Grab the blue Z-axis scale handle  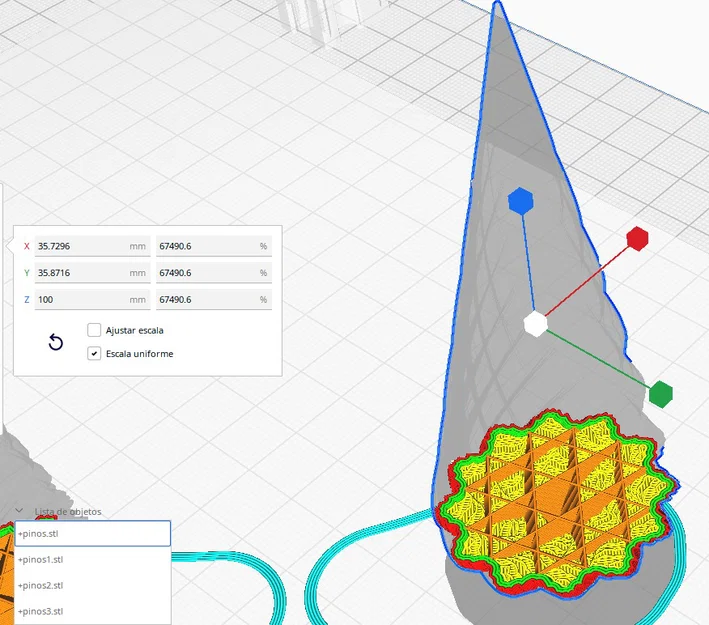520,201
